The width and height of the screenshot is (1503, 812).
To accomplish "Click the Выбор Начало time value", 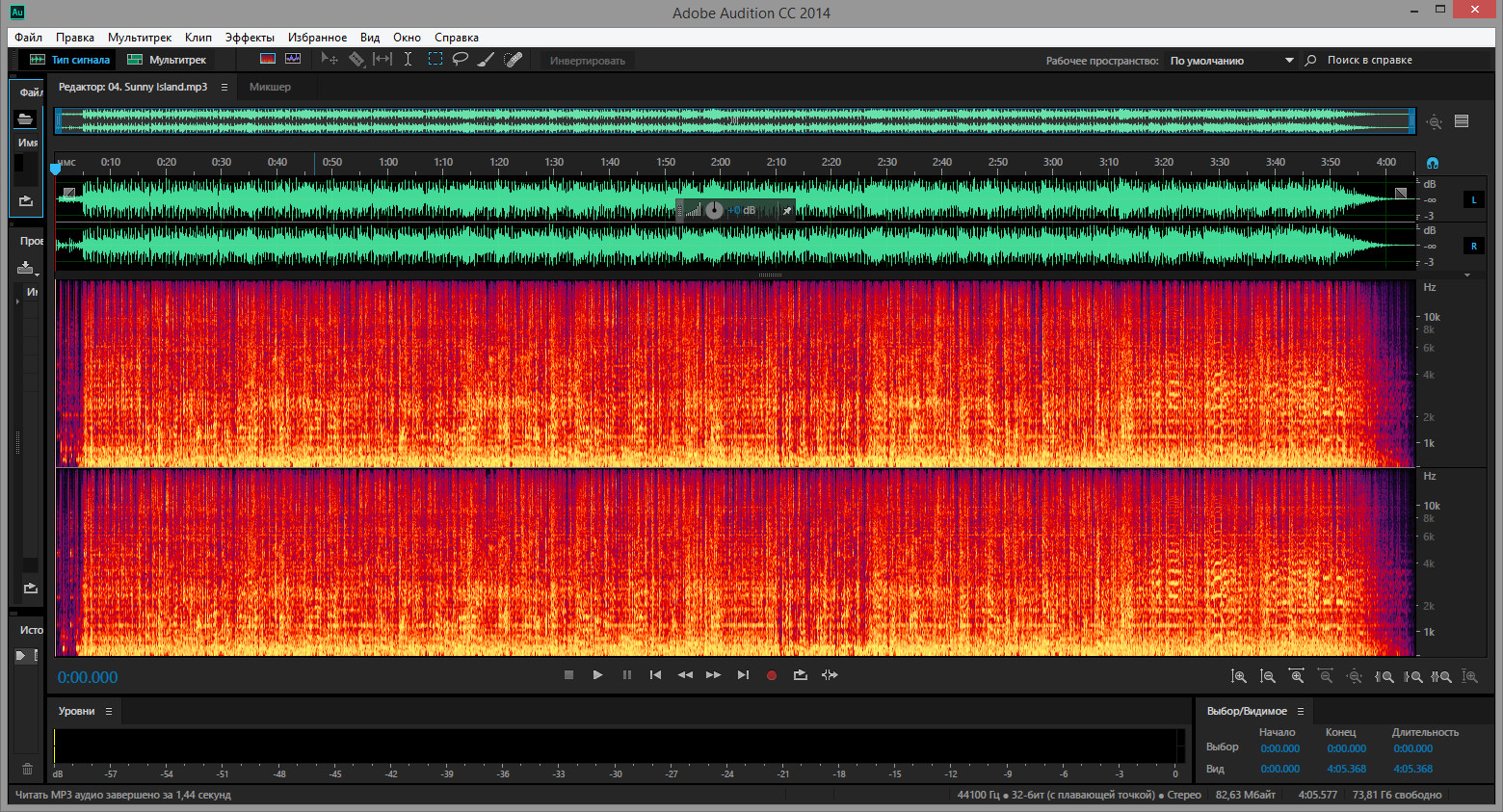I will 1280,748.
